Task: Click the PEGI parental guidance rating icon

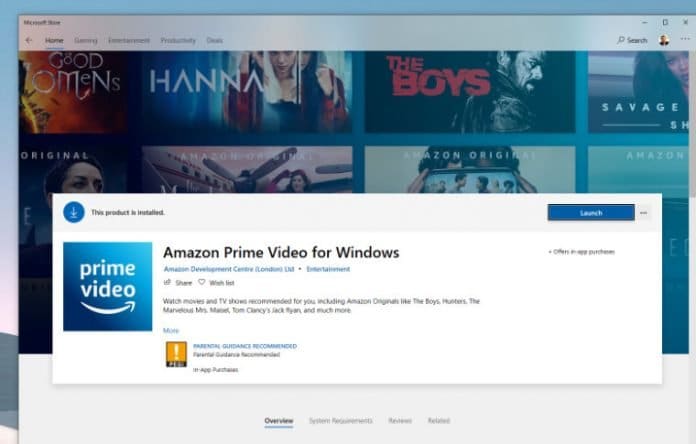Action: click(176, 355)
